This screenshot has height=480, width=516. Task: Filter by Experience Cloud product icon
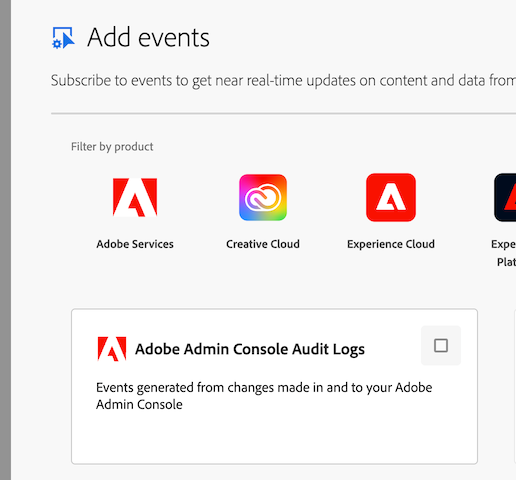[x=391, y=197]
